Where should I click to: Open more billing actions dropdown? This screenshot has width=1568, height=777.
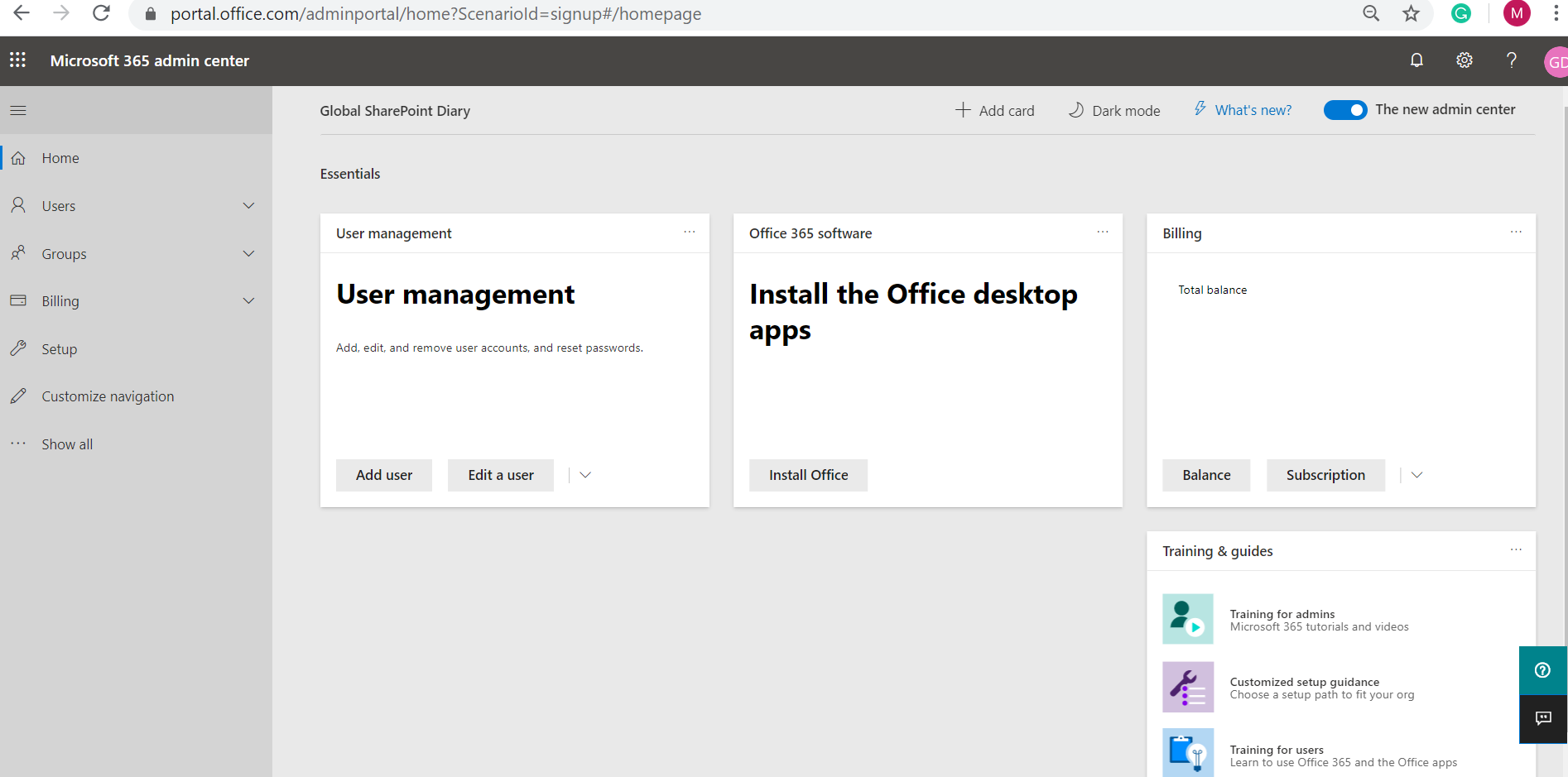1416,475
